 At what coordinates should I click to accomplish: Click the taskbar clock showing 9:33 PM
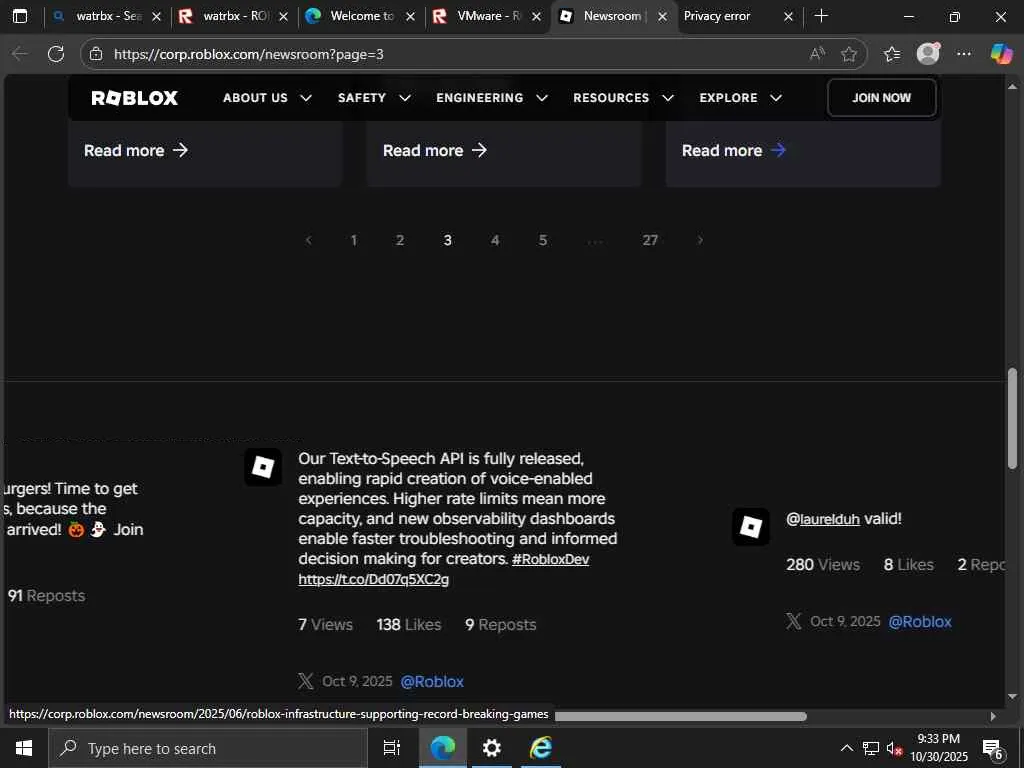pyautogui.click(x=938, y=748)
